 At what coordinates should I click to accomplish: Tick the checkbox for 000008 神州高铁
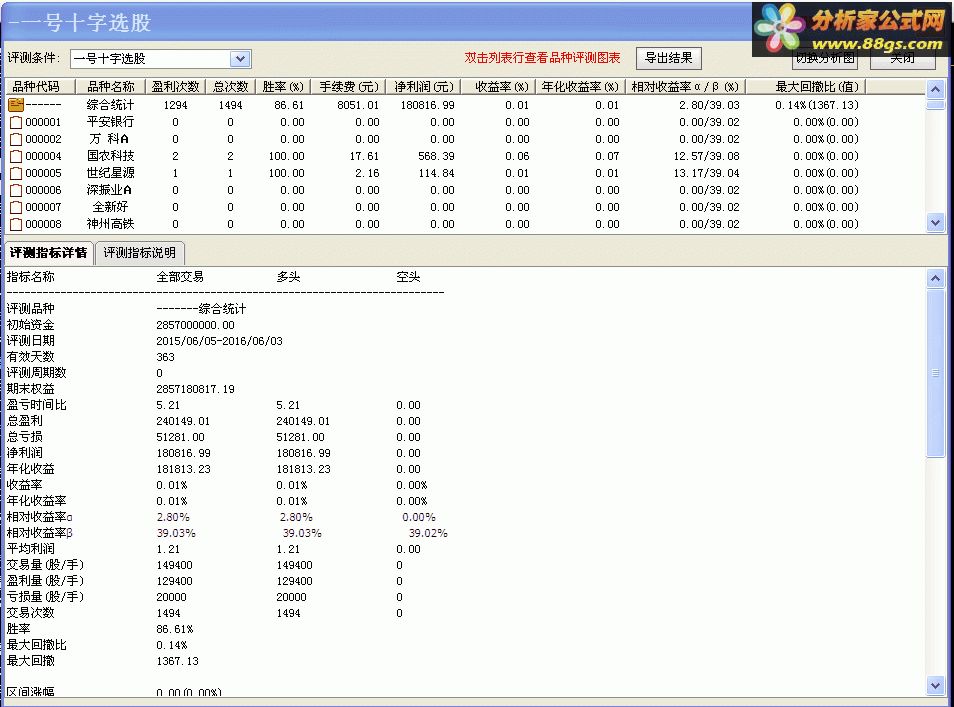(16, 225)
